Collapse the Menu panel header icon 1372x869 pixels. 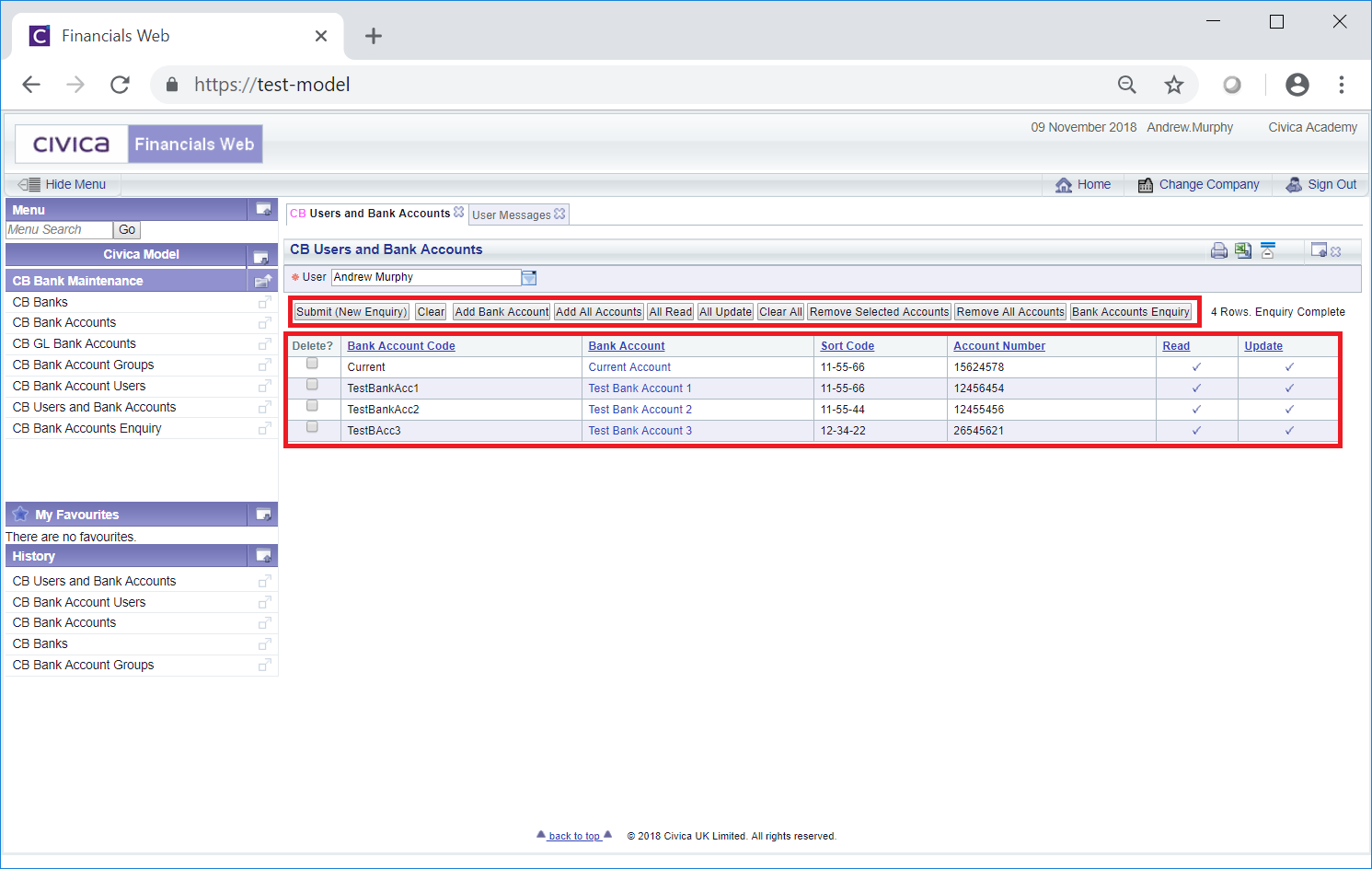coord(263,210)
